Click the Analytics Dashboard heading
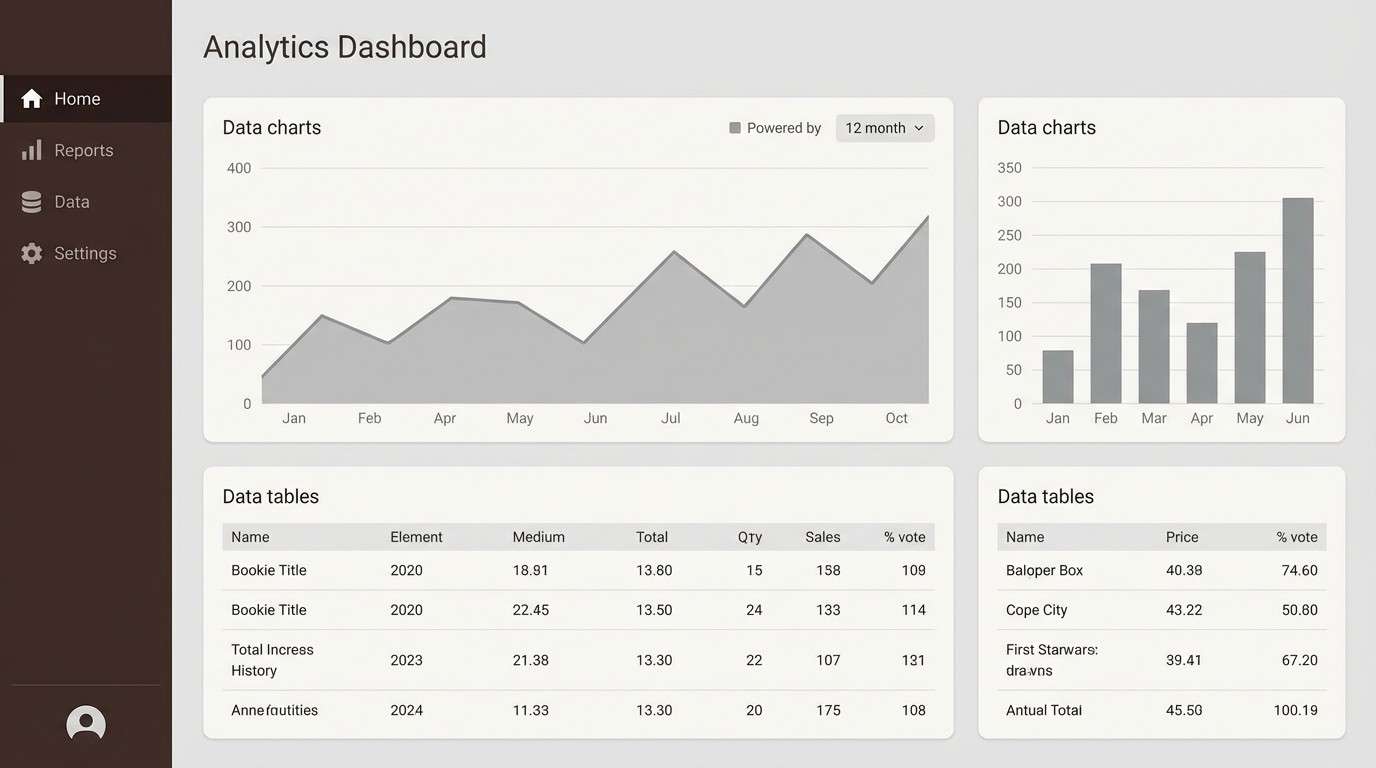Image resolution: width=1376 pixels, height=768 pixels. click(344, 46)
